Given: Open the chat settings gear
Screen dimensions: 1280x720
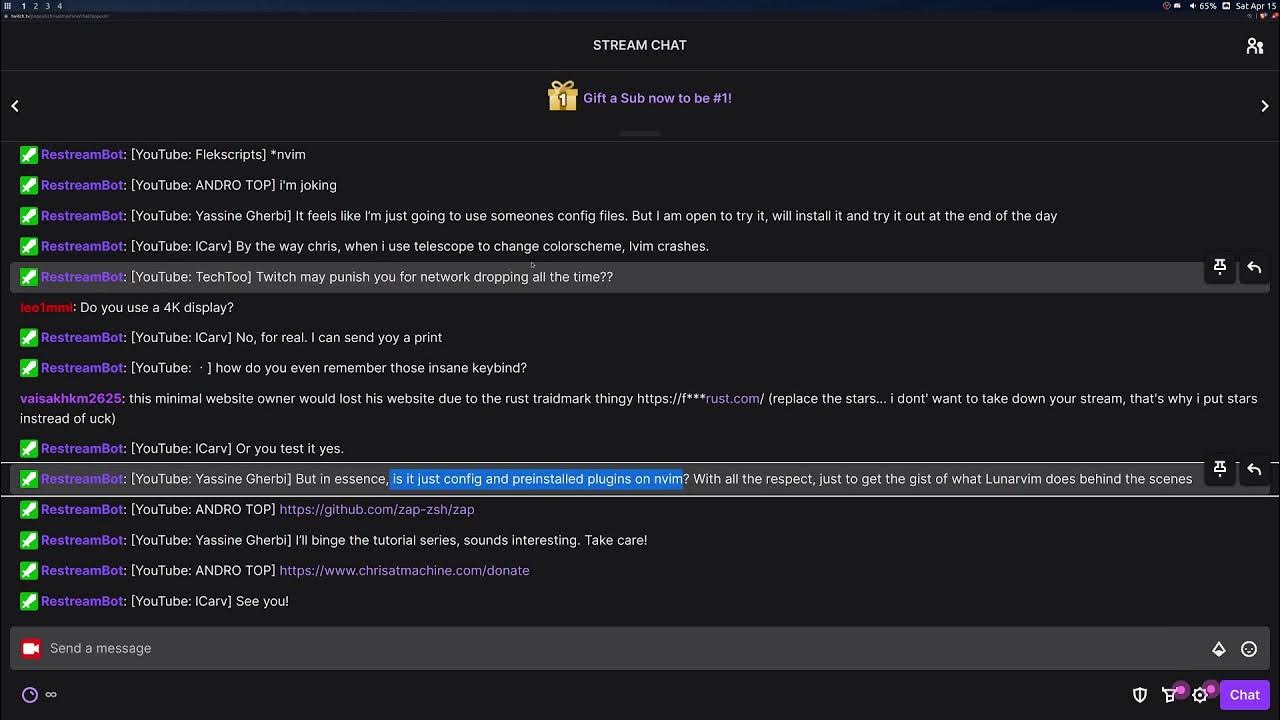Looking at the screenshot, I should (1200, 695).
